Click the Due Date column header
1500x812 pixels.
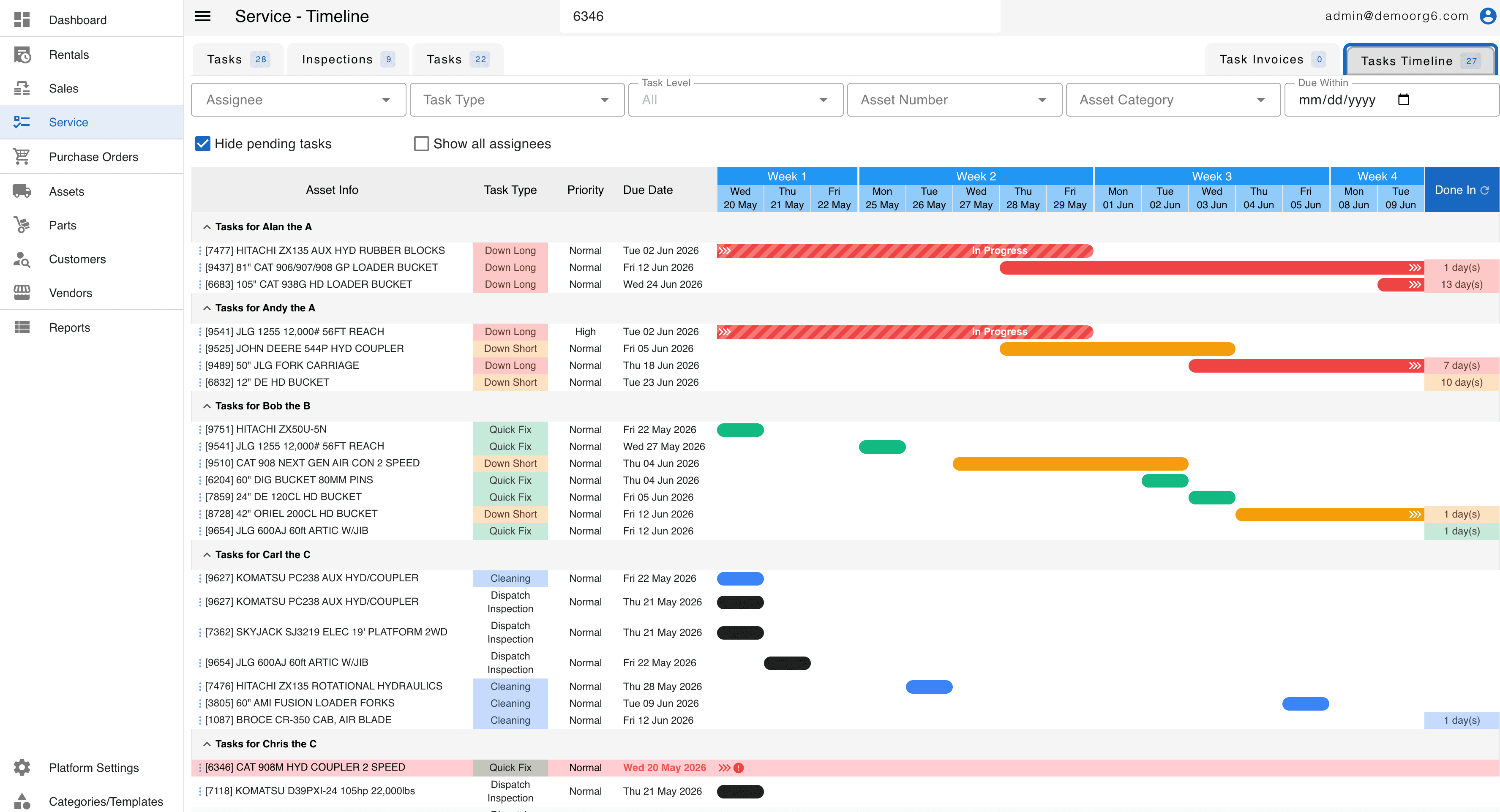[647, 191]
